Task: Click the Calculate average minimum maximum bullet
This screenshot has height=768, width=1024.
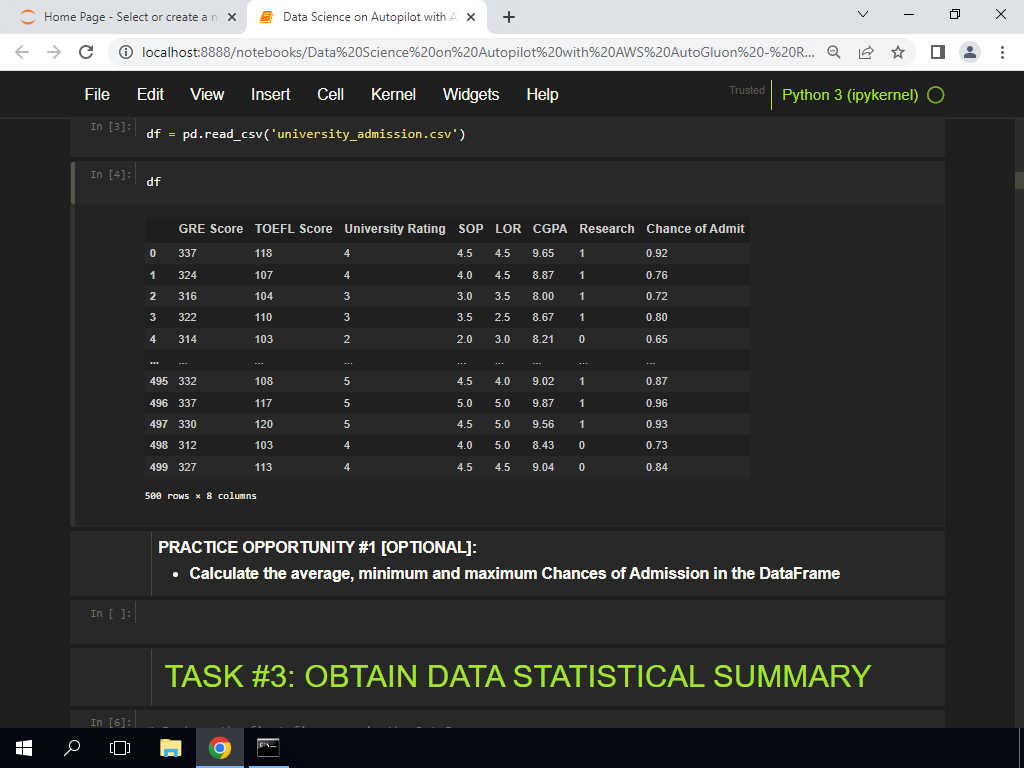Action: (515, 574)
